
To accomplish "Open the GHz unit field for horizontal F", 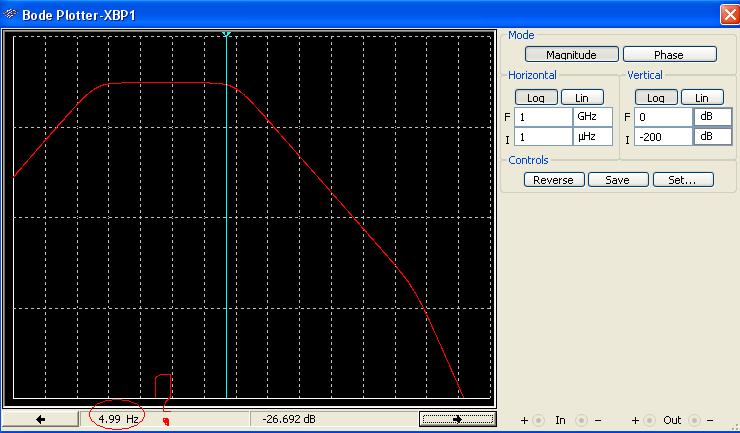I will point(591,116).
